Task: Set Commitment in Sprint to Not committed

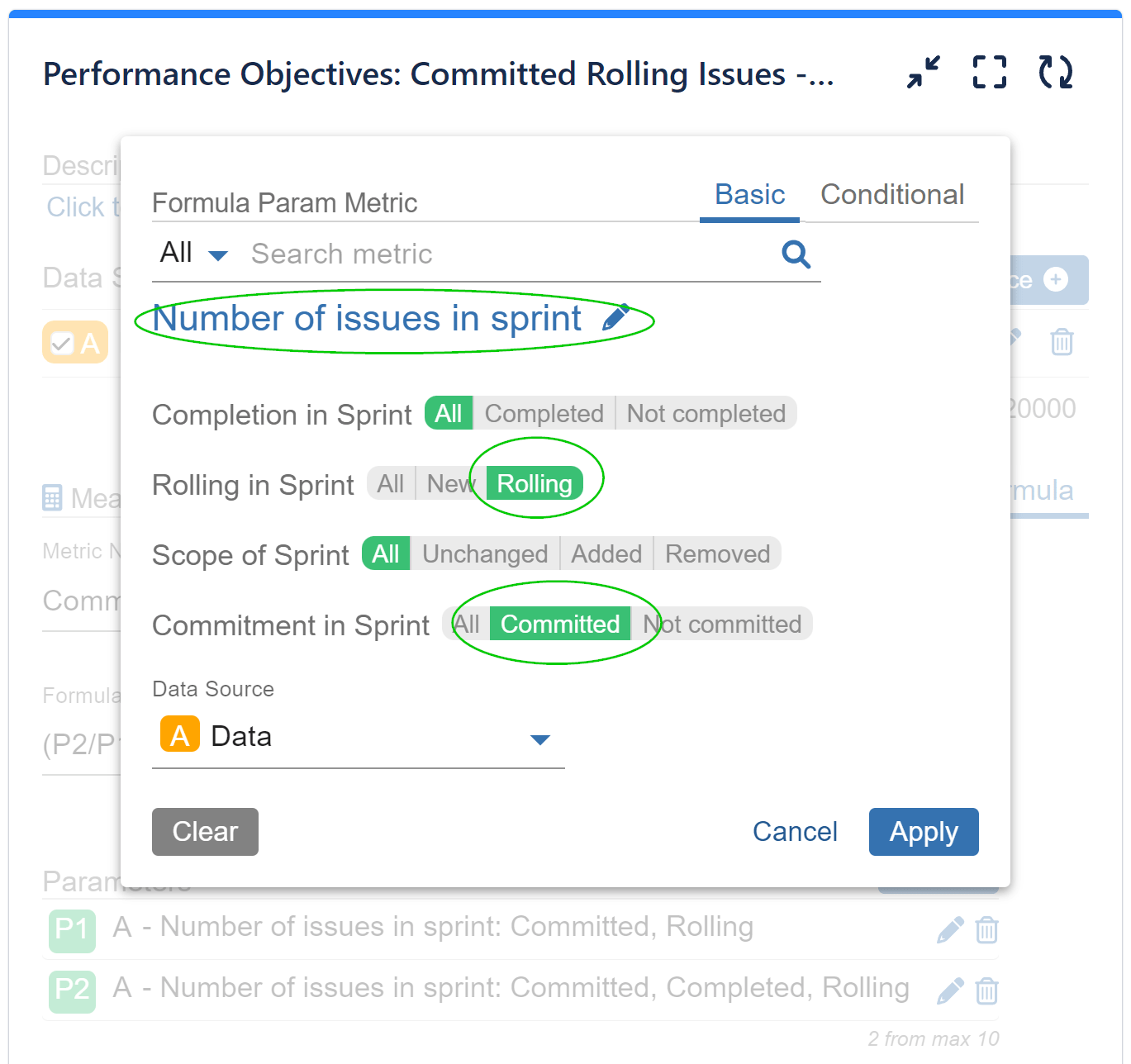Action: (x=724, y=624)
